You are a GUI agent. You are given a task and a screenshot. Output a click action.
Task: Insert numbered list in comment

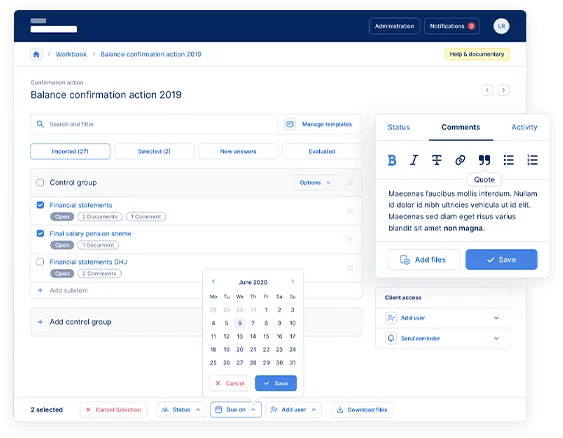click(x=532, y=160)
